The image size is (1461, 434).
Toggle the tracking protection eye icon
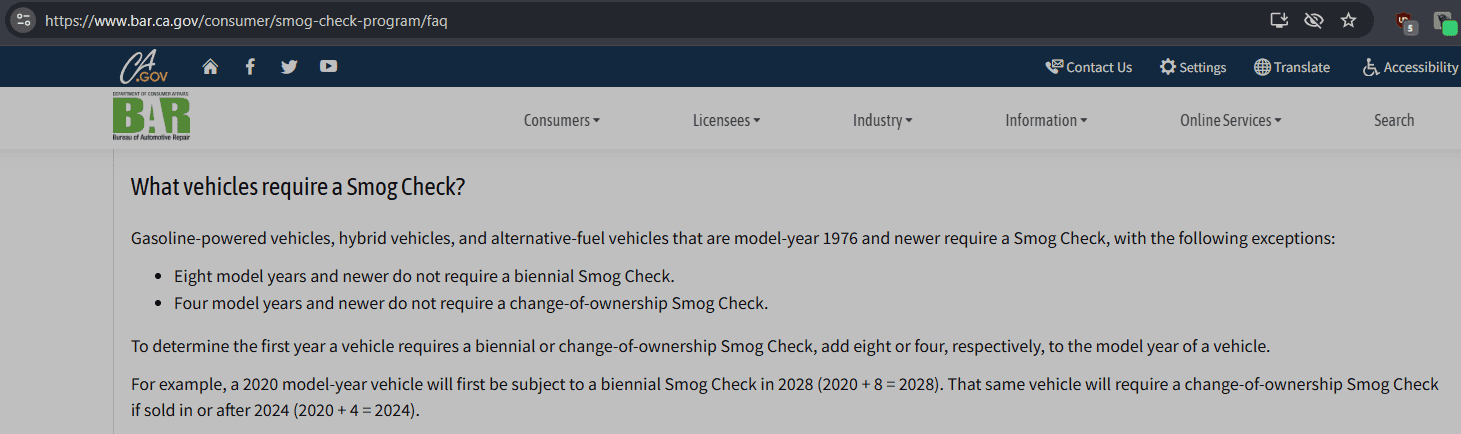[x=1313, y=20]
